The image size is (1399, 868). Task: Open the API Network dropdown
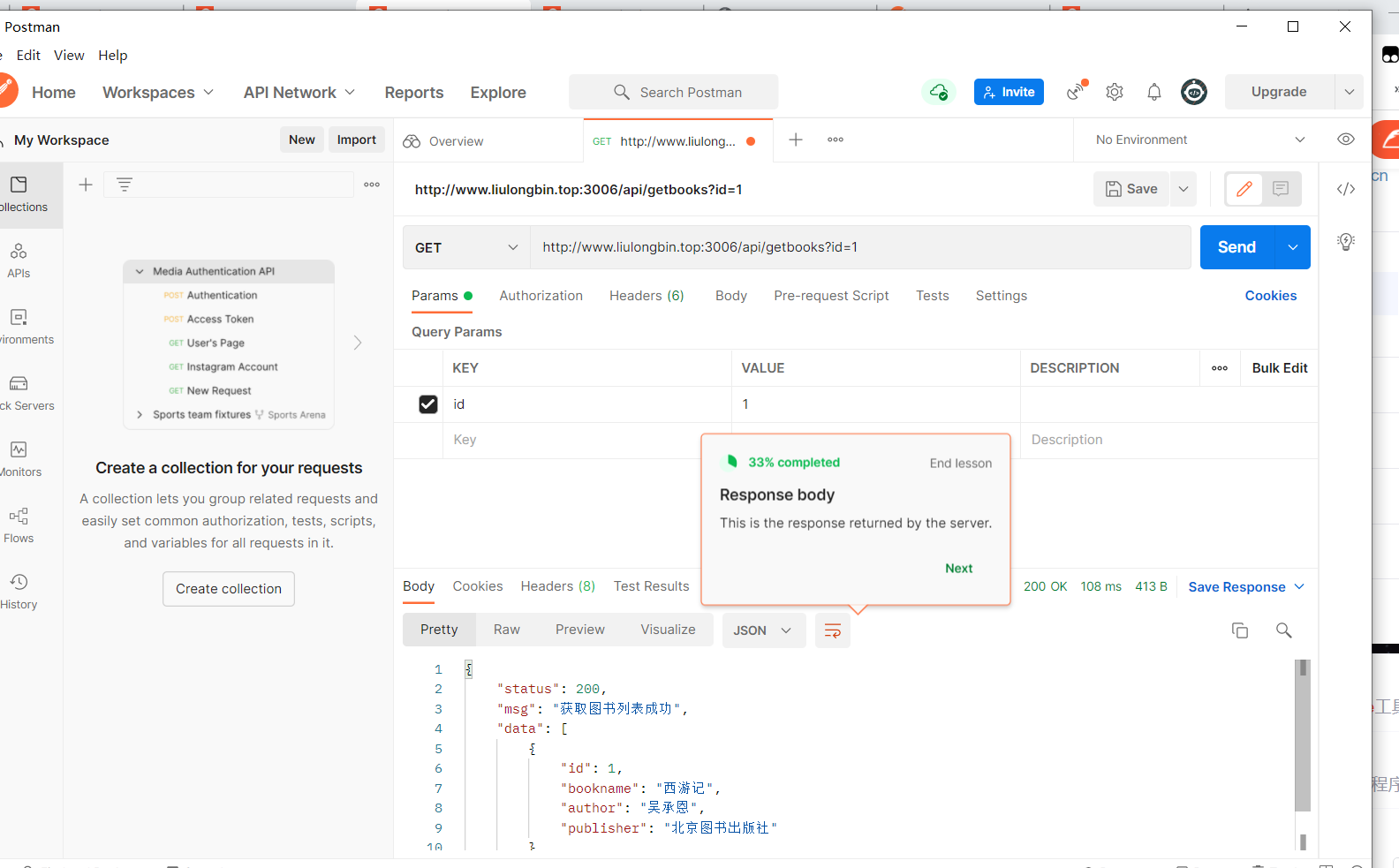click(x=299, y=93)
